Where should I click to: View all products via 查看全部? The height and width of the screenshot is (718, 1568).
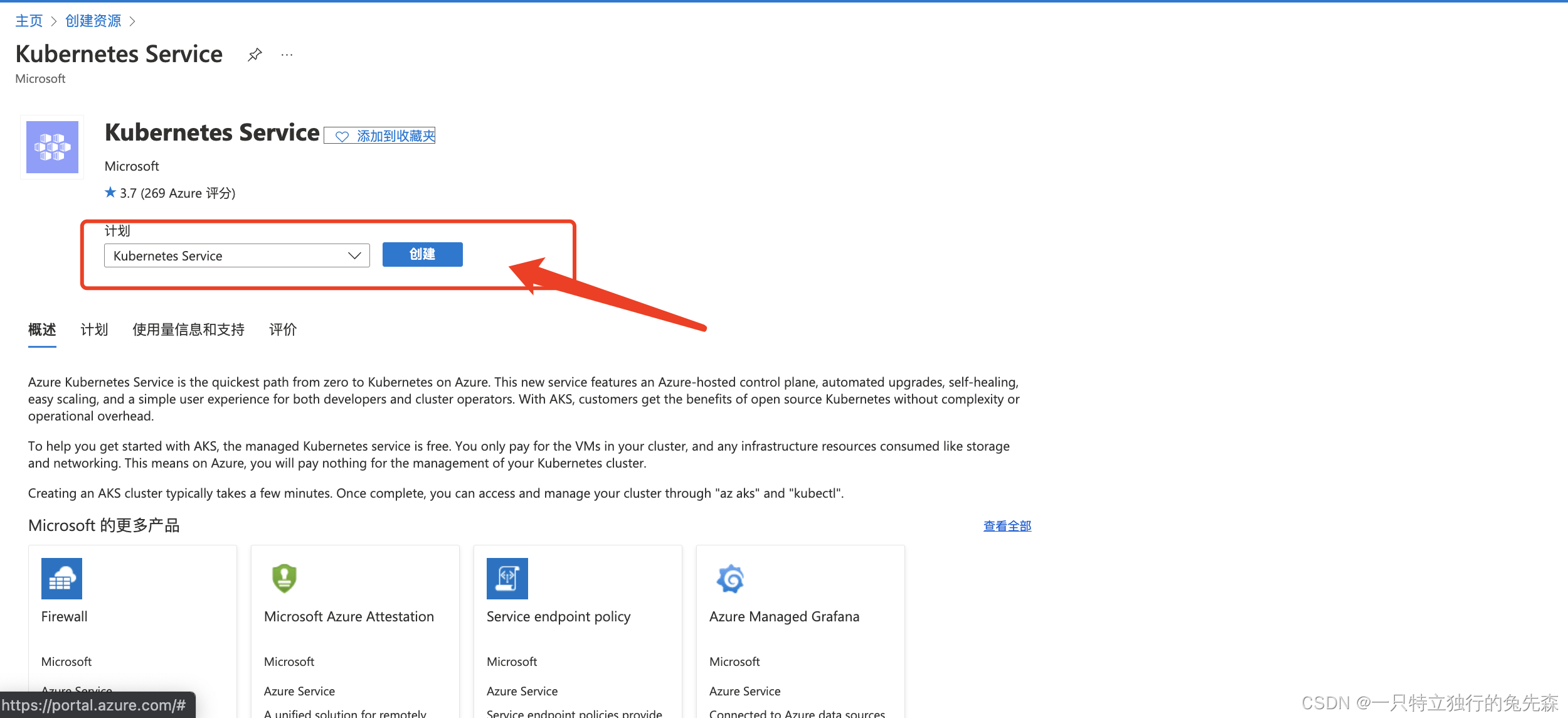1007,526
